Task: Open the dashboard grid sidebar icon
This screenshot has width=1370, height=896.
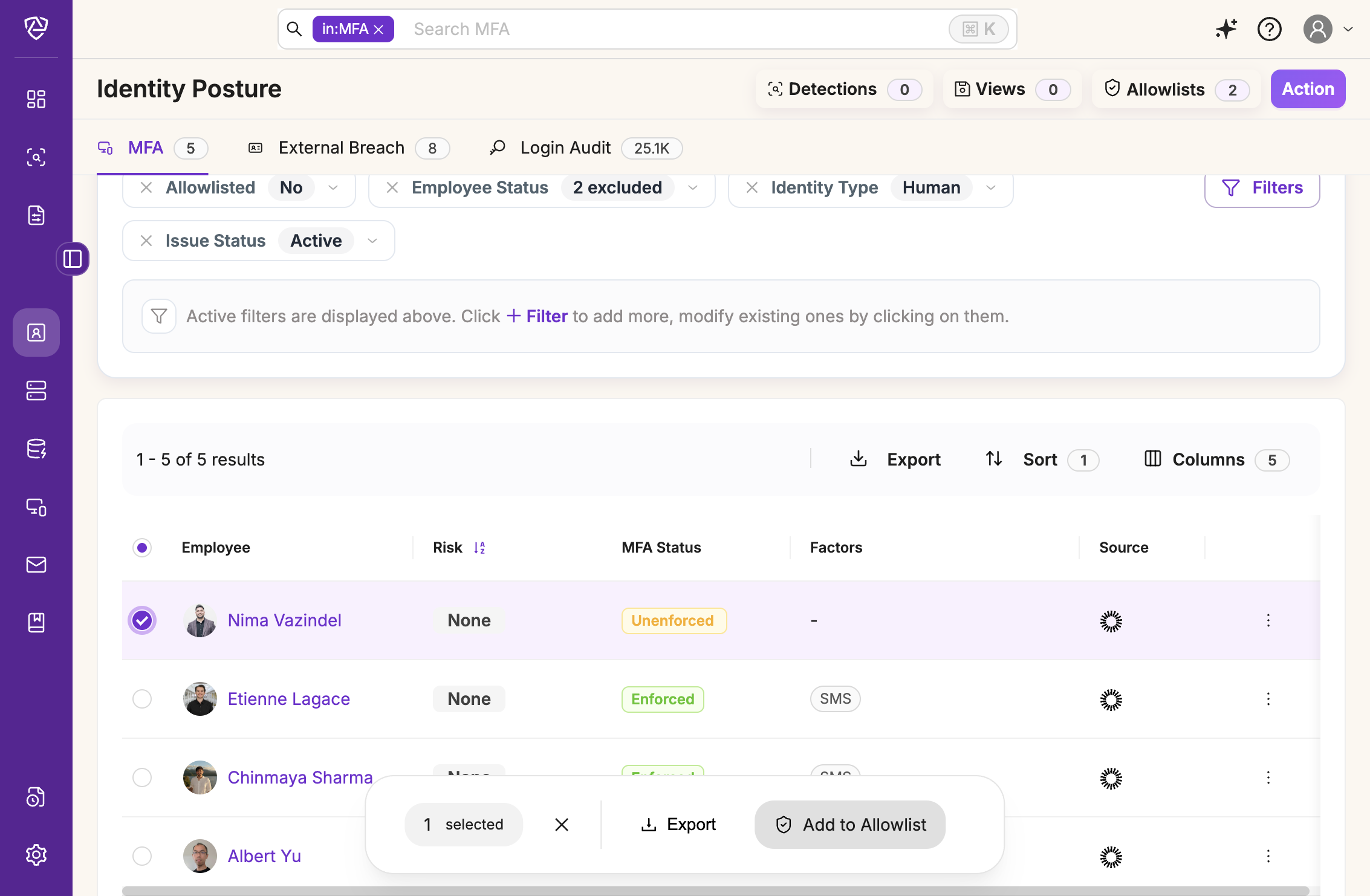Action: tap(36, 99)
